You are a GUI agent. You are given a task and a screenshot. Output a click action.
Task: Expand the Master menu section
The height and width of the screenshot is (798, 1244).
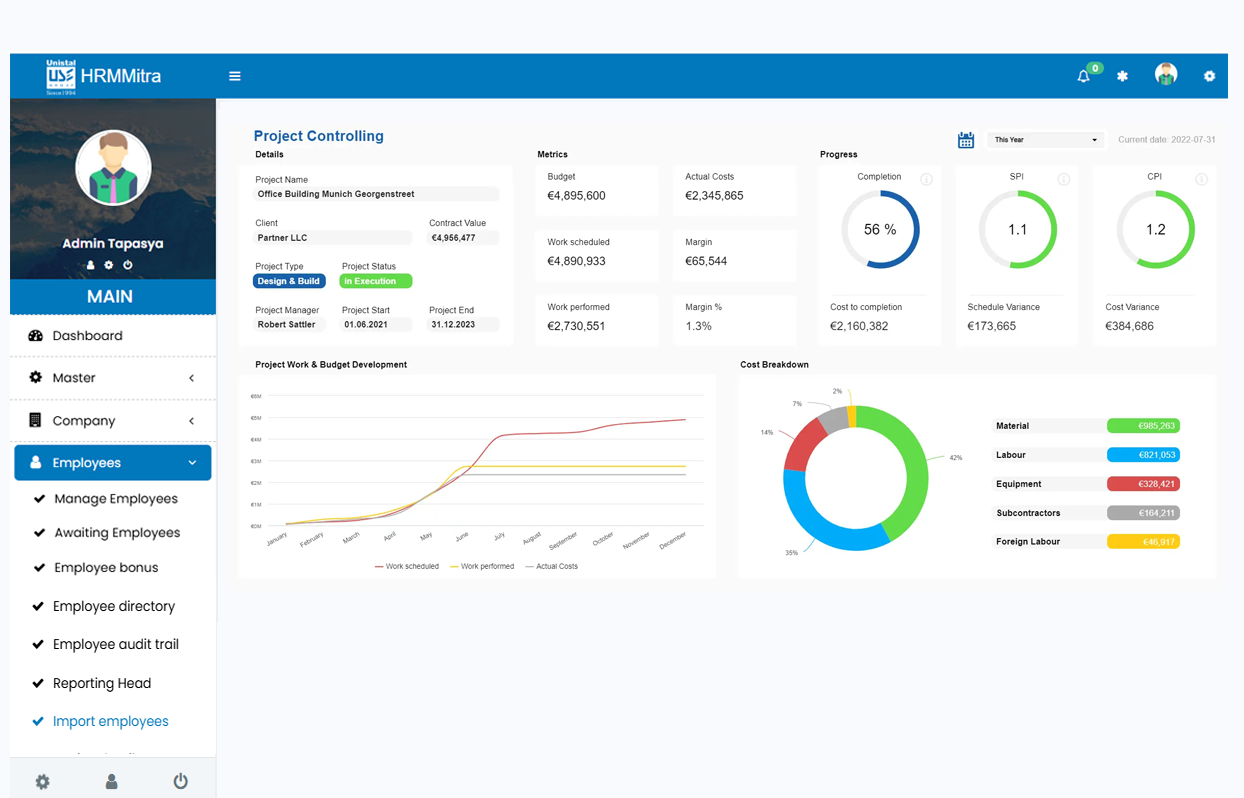(x=113, y=378)
